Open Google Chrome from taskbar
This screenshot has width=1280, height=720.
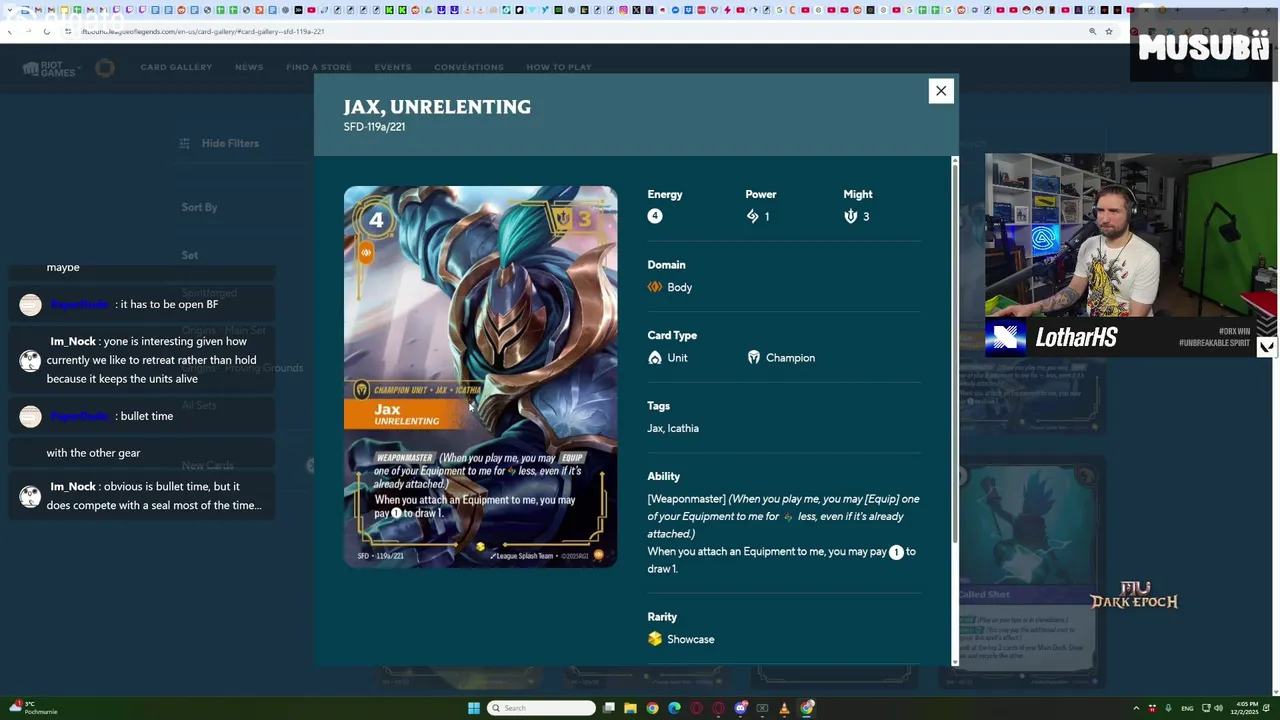click(x=652, y=708)
